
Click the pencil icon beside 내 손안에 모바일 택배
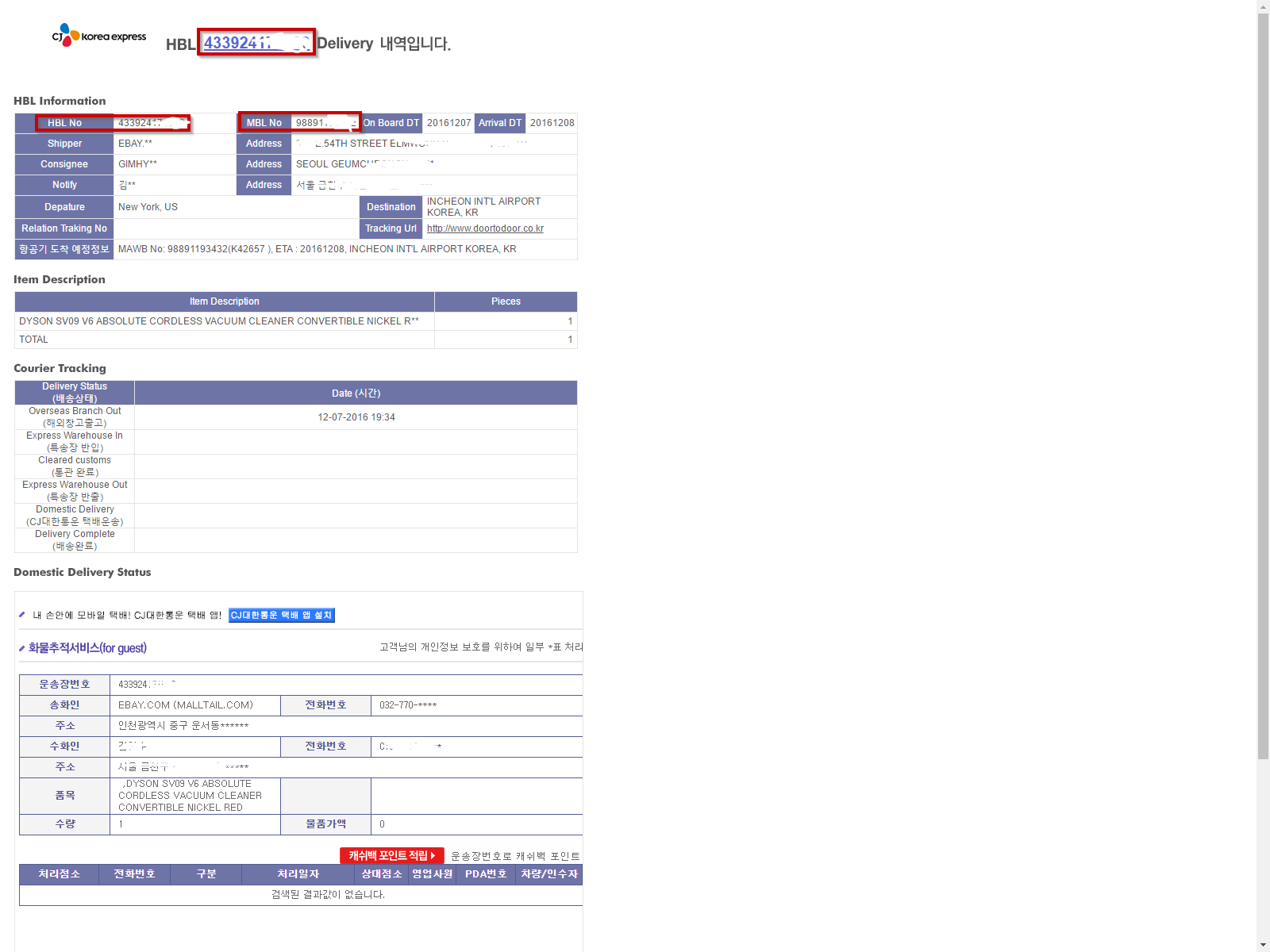pos(21,615)
